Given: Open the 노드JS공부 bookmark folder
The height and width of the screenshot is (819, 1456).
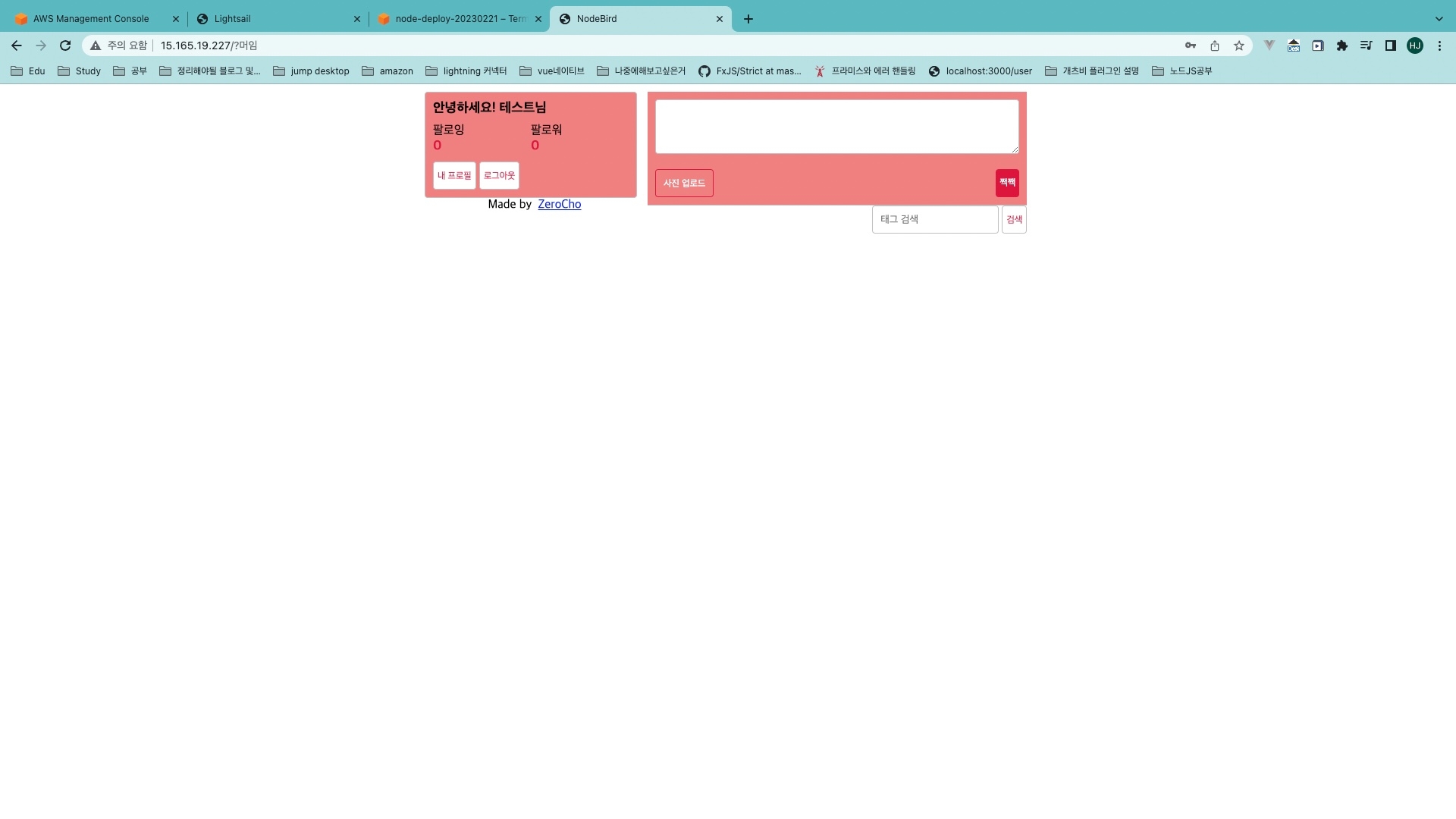Looking at the screenshot, I should click(x=1182, y=71).
